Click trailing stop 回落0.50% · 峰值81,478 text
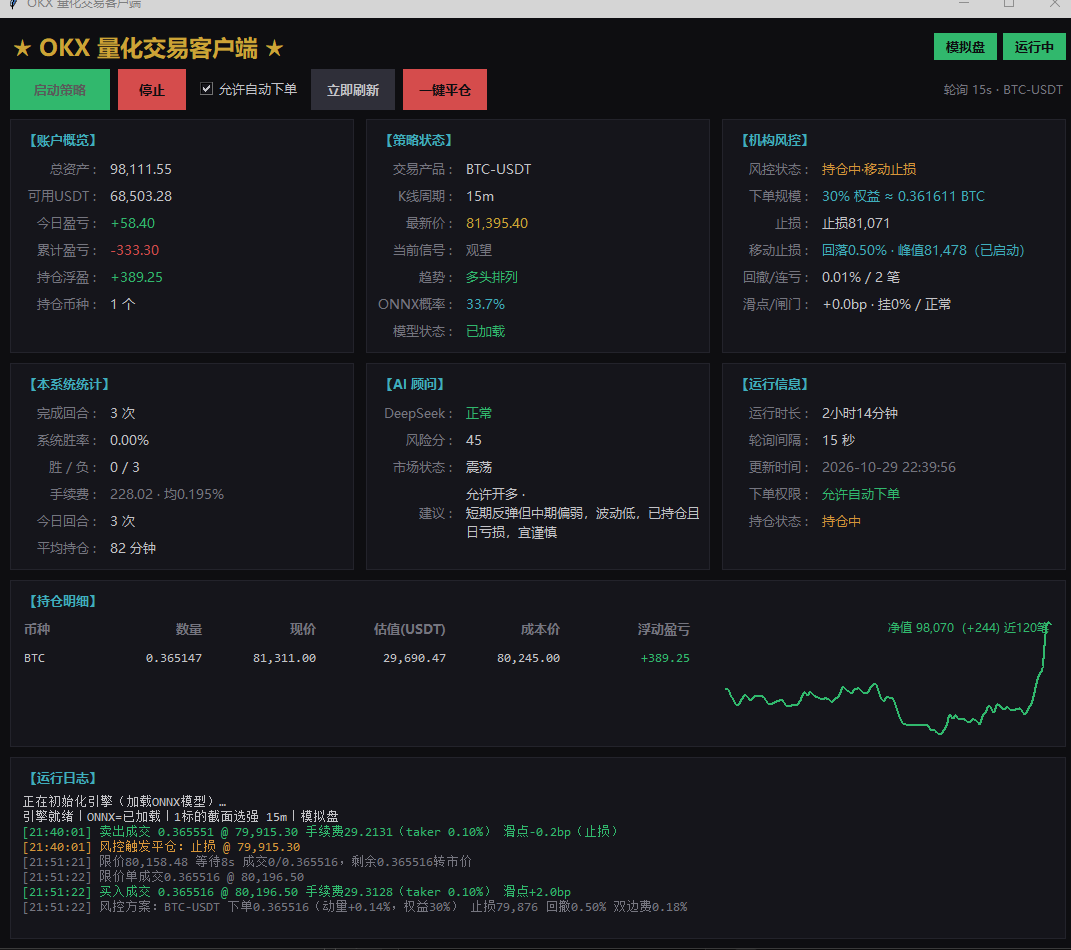Screen dimensions: 1071x950 (923, 250)
